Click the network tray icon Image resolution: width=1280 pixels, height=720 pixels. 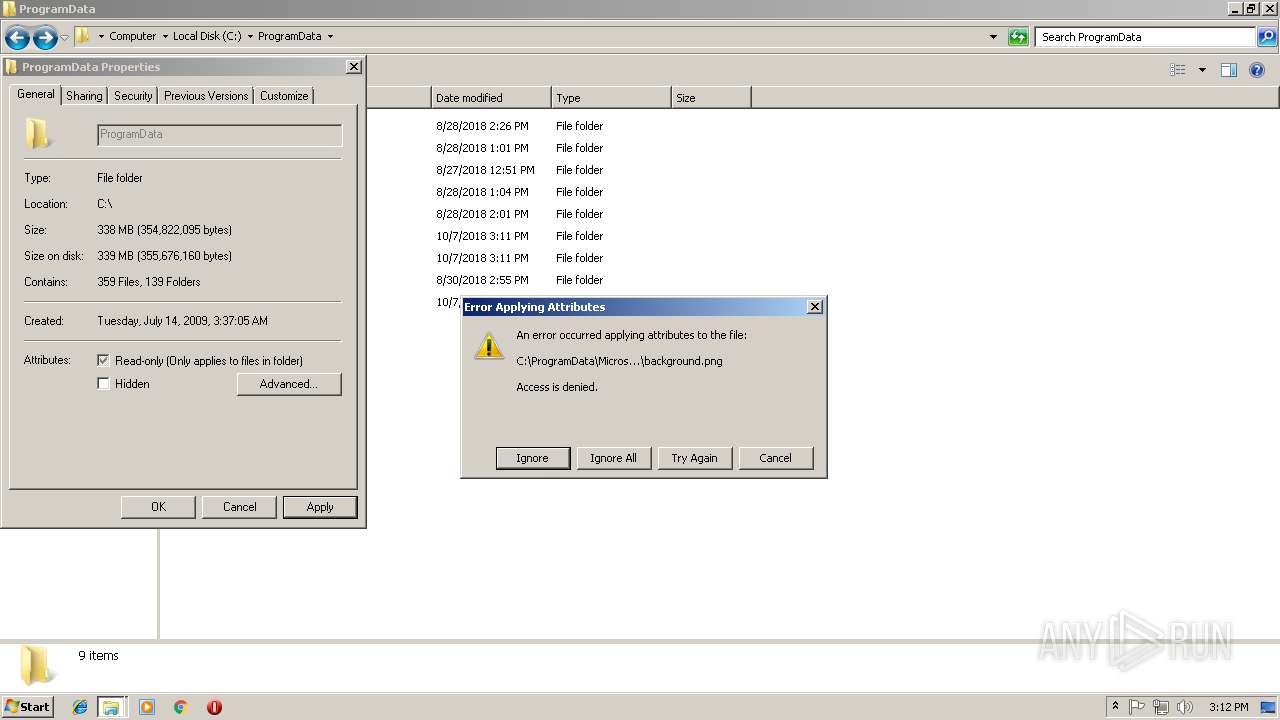point(1161,707)
